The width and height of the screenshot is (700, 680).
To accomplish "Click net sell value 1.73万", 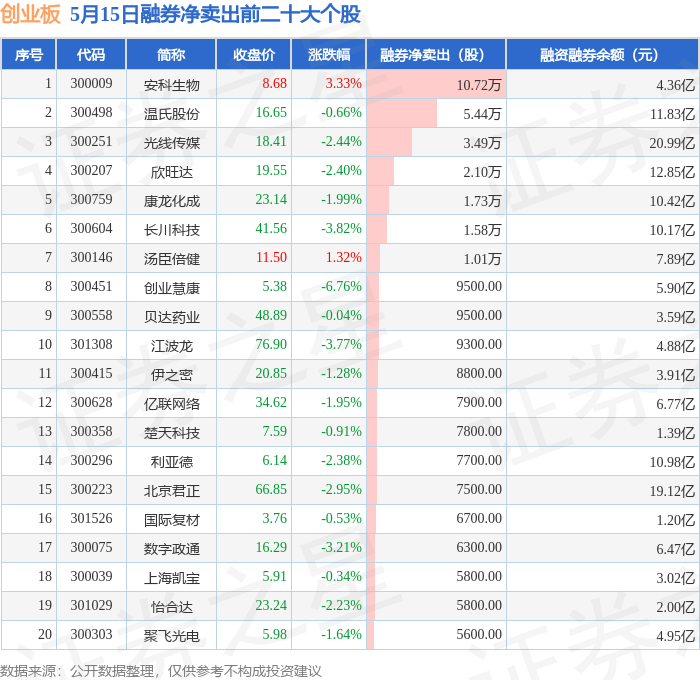I will click(x=482, y=201).
